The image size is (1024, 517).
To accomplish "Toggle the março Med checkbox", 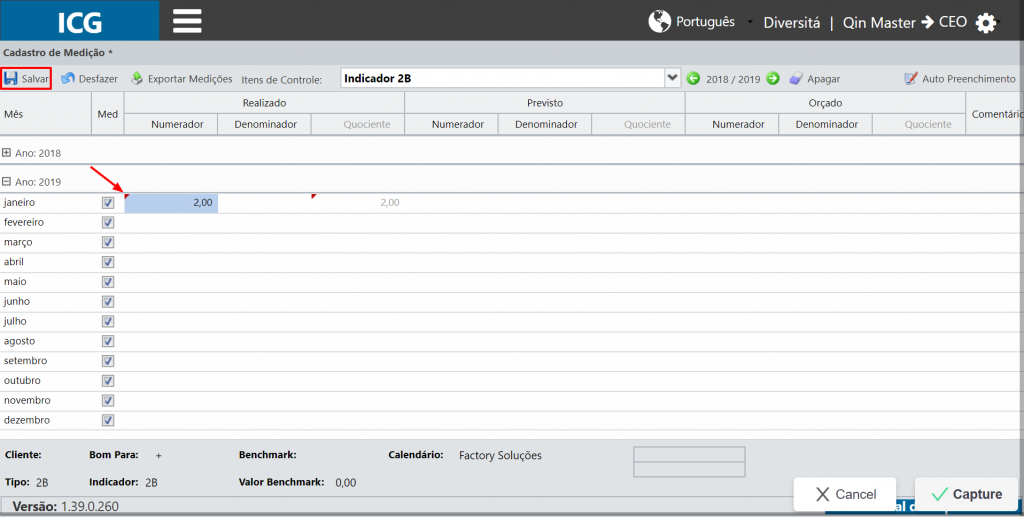I will [x=108, y=242].
